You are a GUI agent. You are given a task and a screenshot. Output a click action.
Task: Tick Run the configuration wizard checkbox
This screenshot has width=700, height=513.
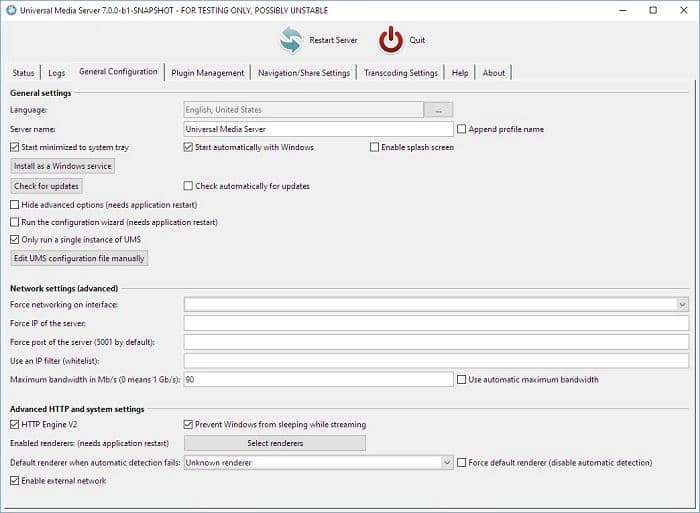pos(14,222)
